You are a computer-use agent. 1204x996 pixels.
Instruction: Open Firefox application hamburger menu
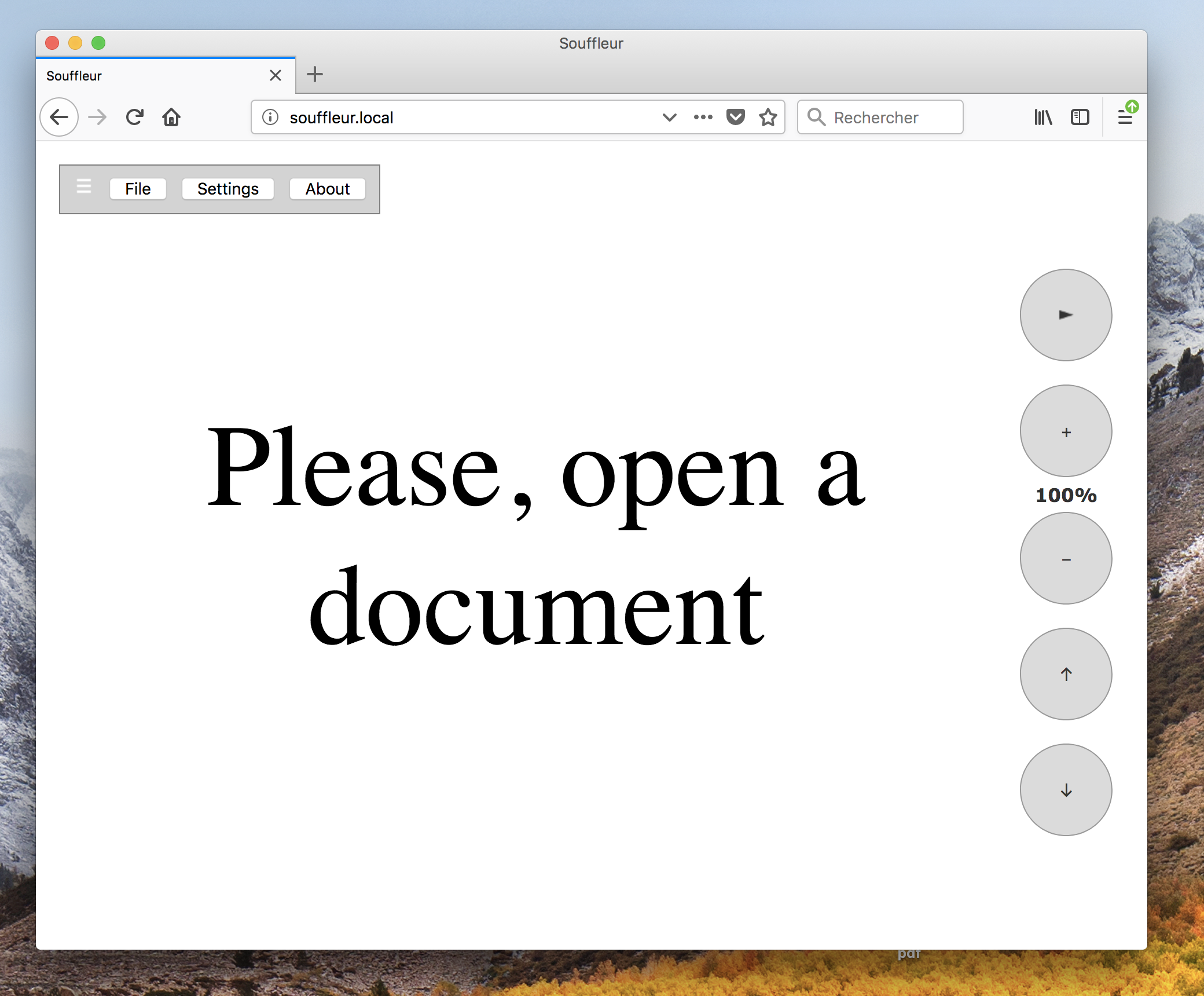point(1125,118)
